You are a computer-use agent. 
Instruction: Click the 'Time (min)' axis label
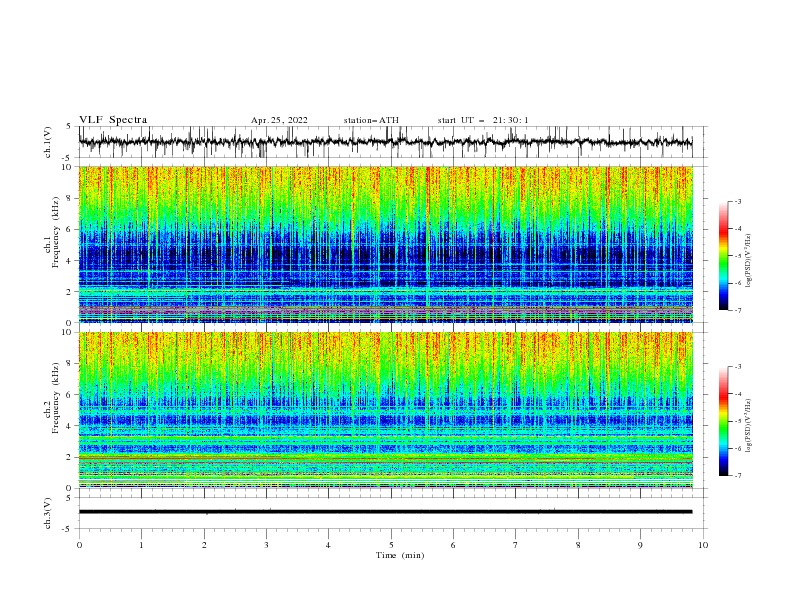[400, 555]
